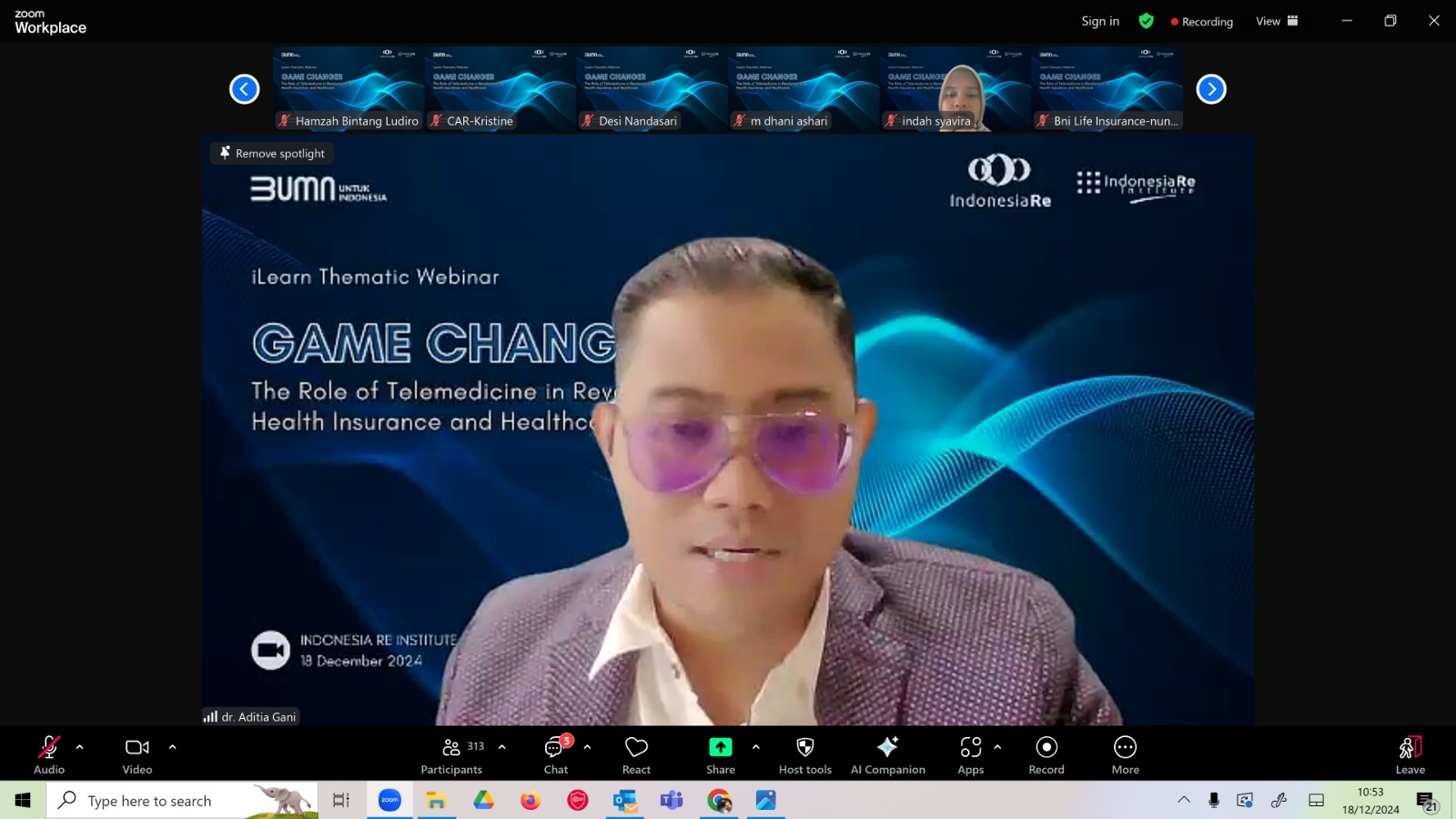Show next participants with right arrow
This screenshot has width=1456, height=819.
(x=1211, y=89)
